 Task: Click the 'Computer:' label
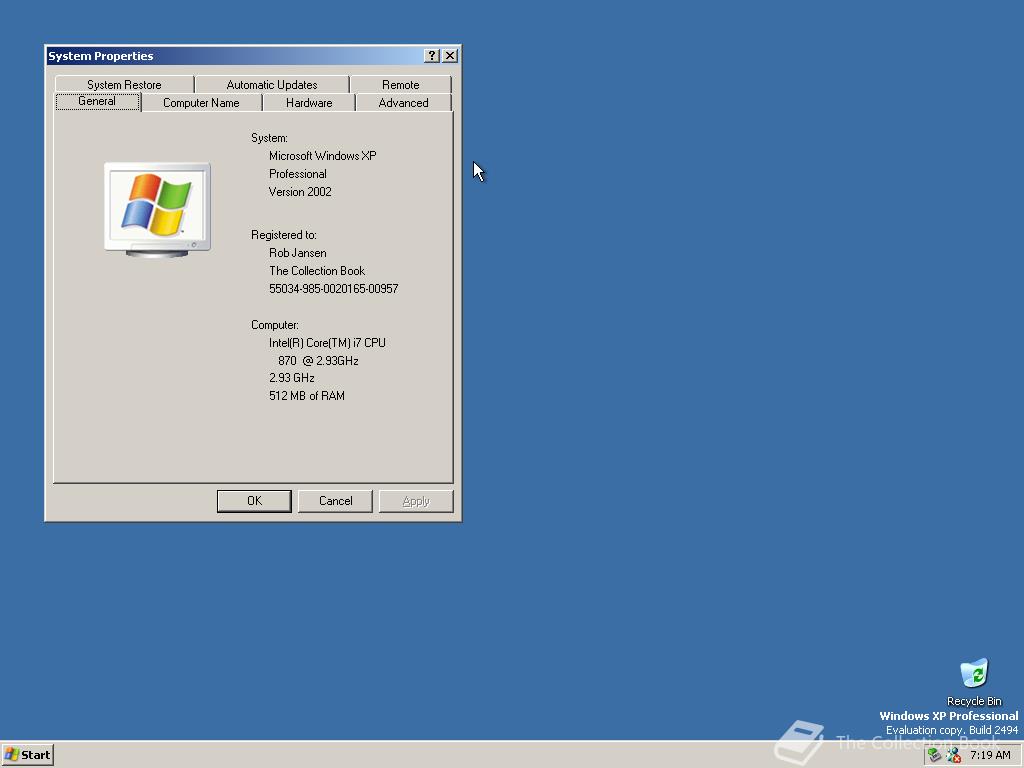tap(275, 325)
